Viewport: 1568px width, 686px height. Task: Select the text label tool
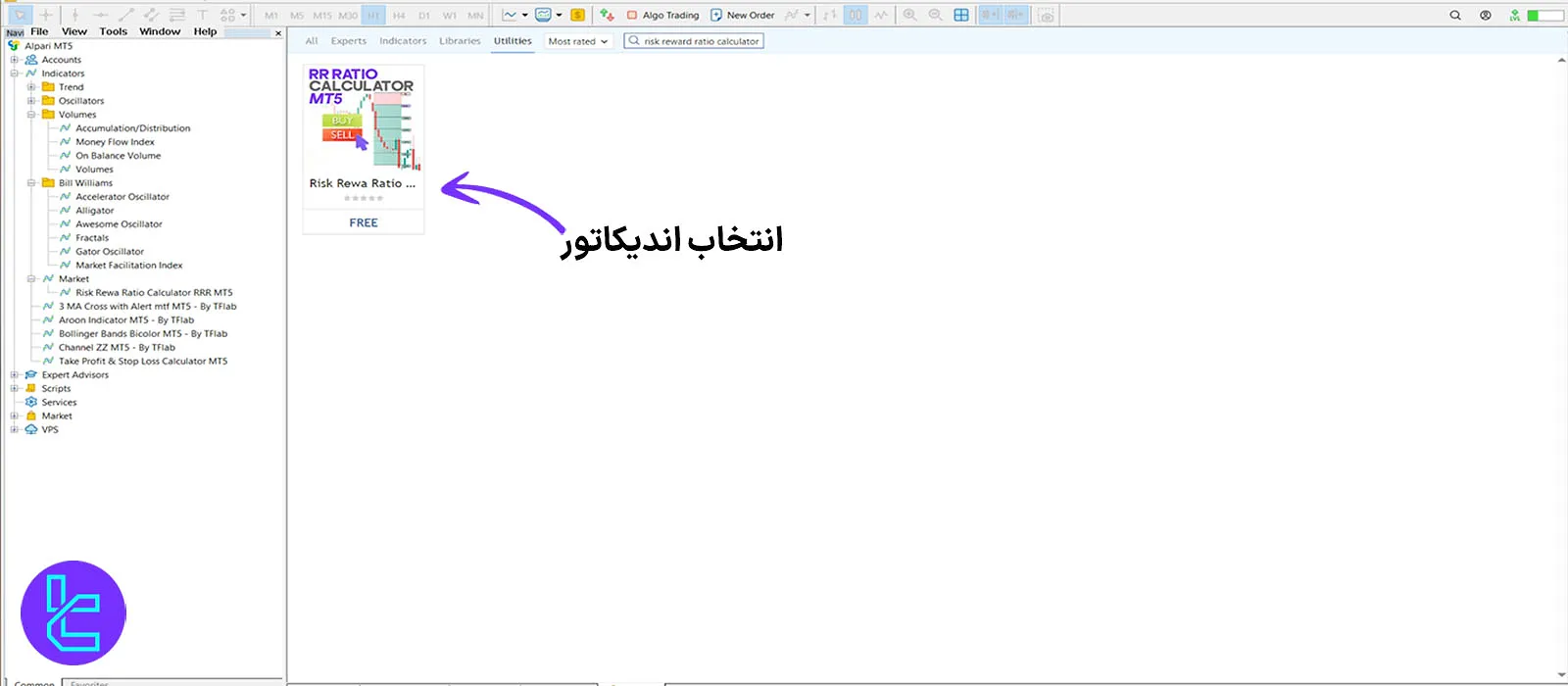(x=203, y=15)
